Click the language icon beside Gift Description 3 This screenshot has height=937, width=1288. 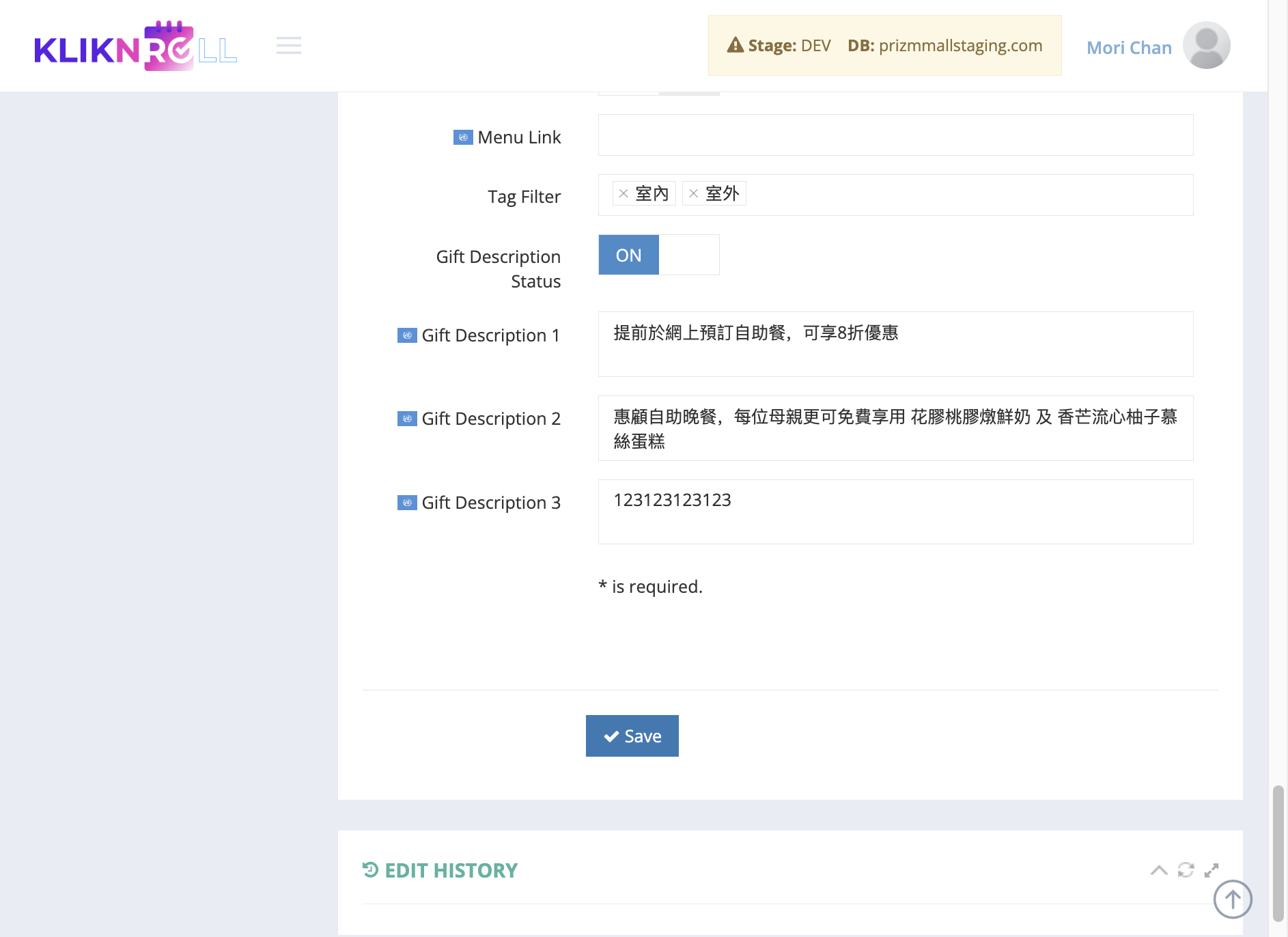tap(407, 503)
